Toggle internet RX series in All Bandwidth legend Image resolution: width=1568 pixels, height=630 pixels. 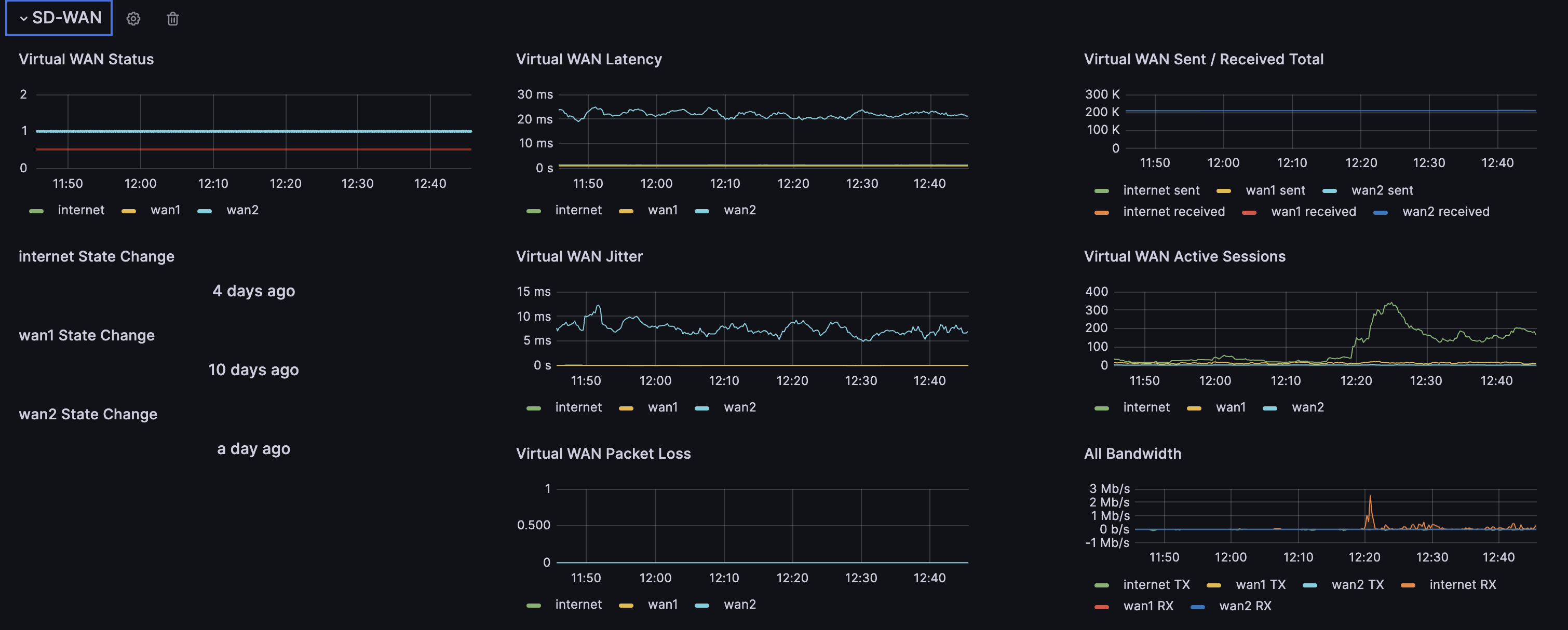point(1462,584)
